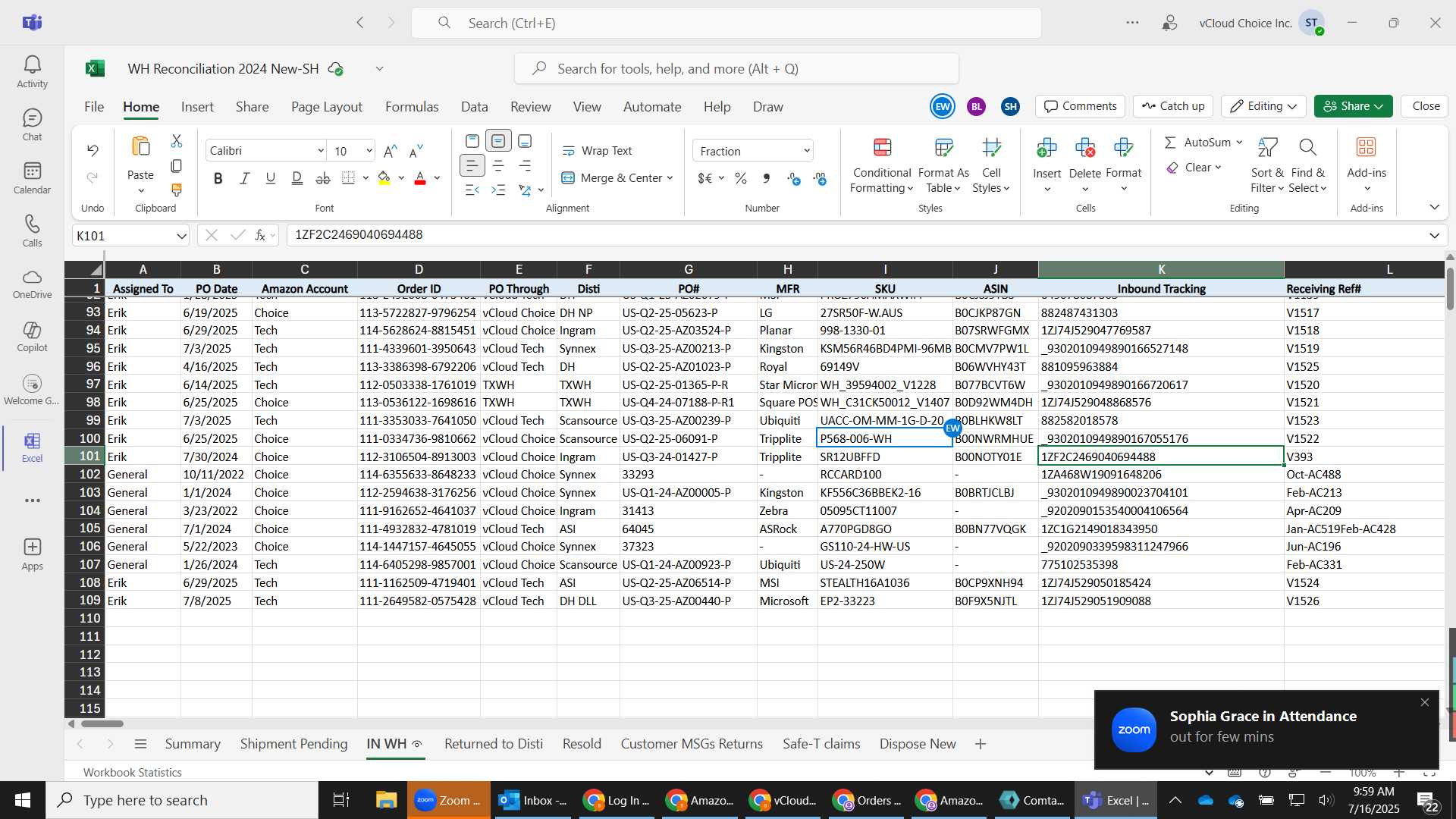Toggle Bold formatting
Screen dimensions: 1456x819
(x=218, y=178)
